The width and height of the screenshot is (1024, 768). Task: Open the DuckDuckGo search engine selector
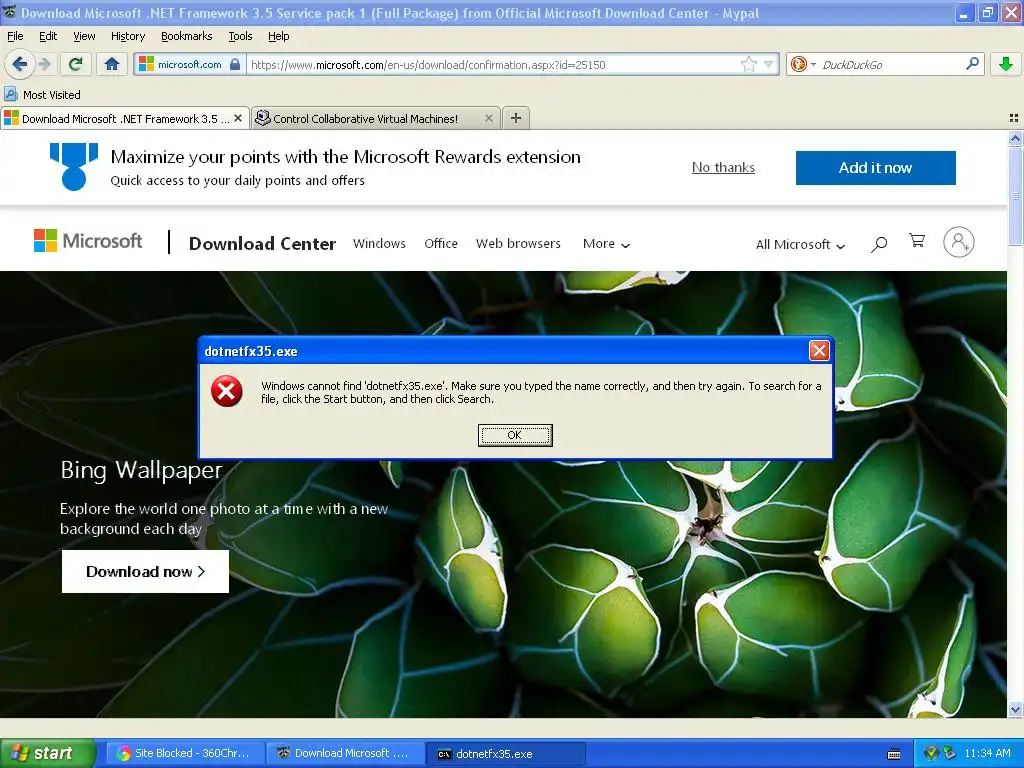click(x=803, y=64)
